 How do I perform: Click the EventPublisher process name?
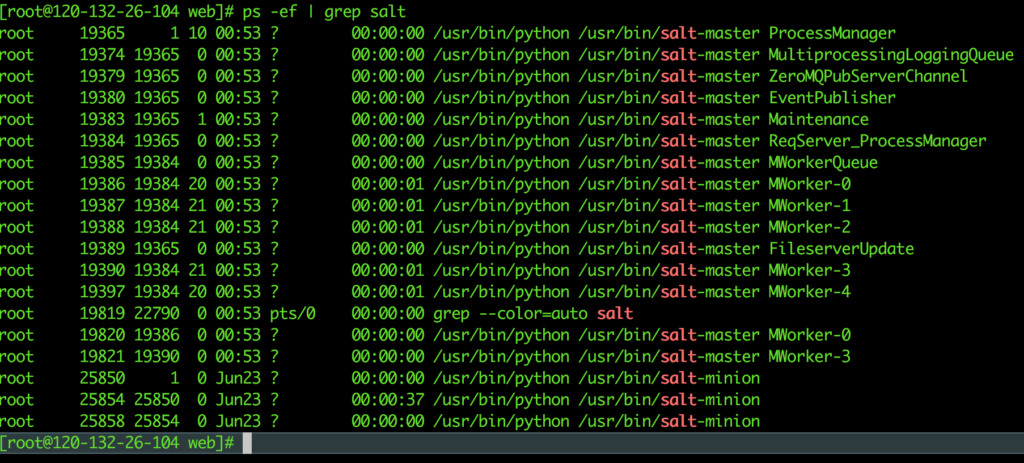832,98
